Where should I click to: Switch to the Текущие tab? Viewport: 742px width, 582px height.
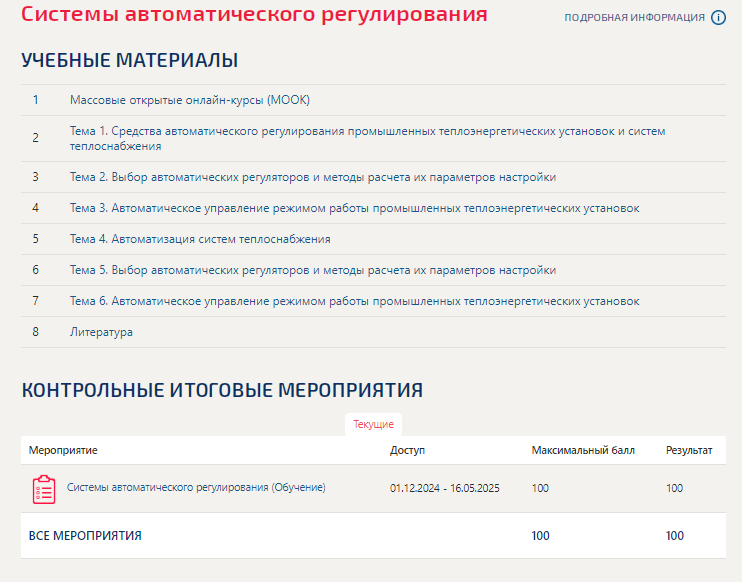point(373,424)
